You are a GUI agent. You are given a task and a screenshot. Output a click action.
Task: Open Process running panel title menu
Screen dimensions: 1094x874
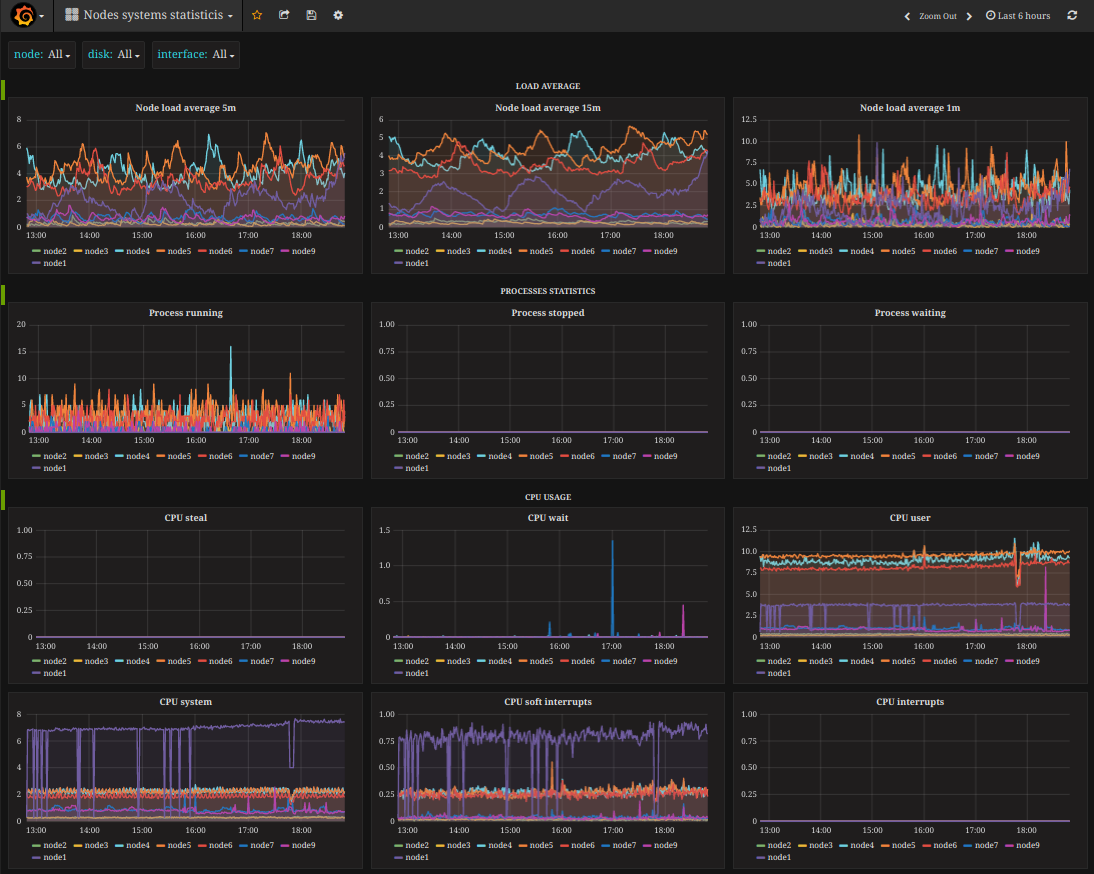pos(186,313)
